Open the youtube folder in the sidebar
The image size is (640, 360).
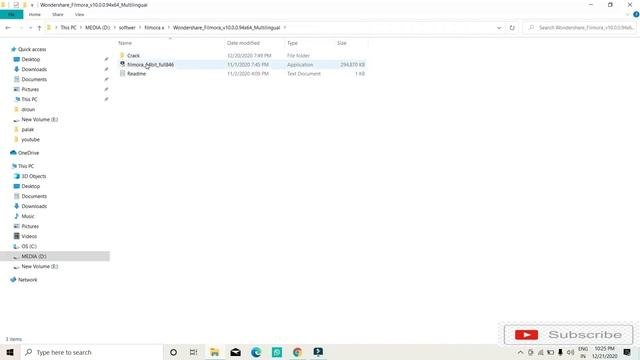[x=30, y=140]
